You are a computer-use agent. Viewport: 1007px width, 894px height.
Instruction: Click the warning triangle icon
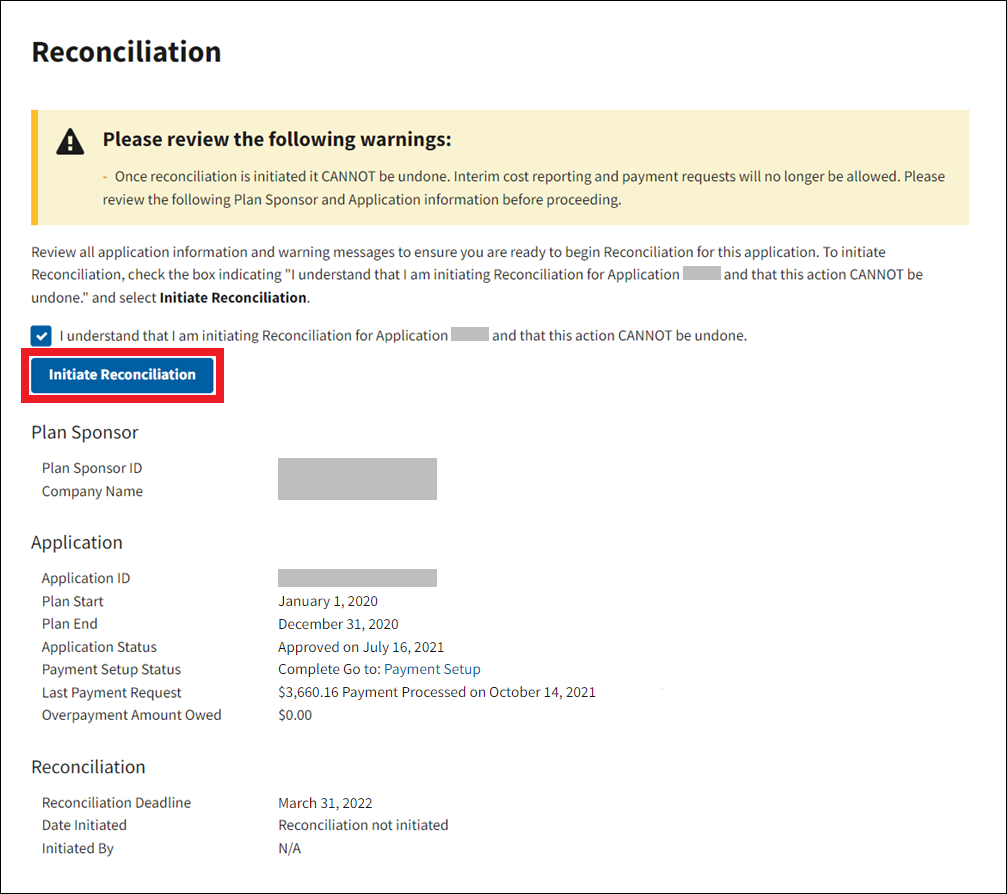(x=70, y=142)
